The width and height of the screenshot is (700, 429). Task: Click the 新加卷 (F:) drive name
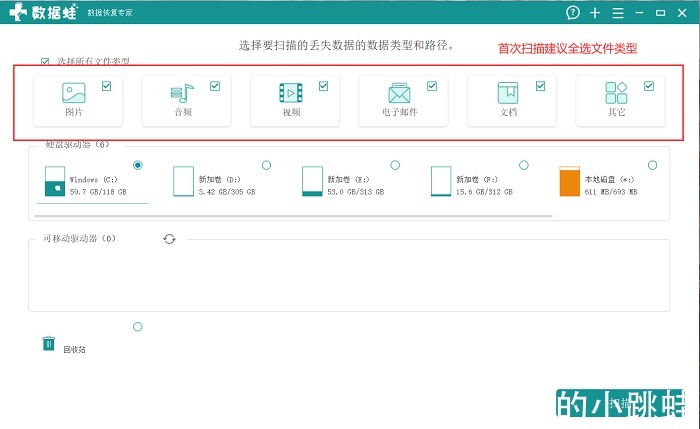pos(477,179)
